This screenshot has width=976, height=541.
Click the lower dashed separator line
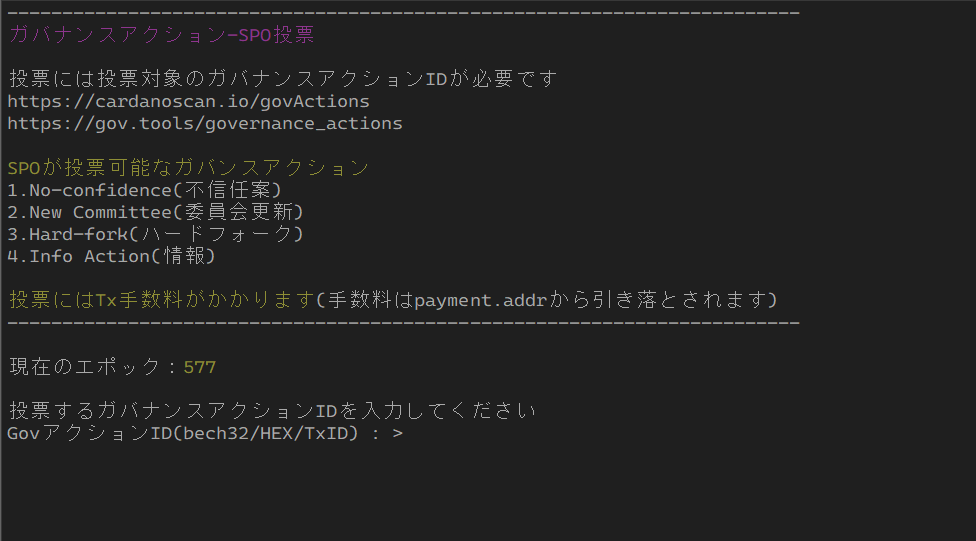pyautogui.click(x=403, y=322)
